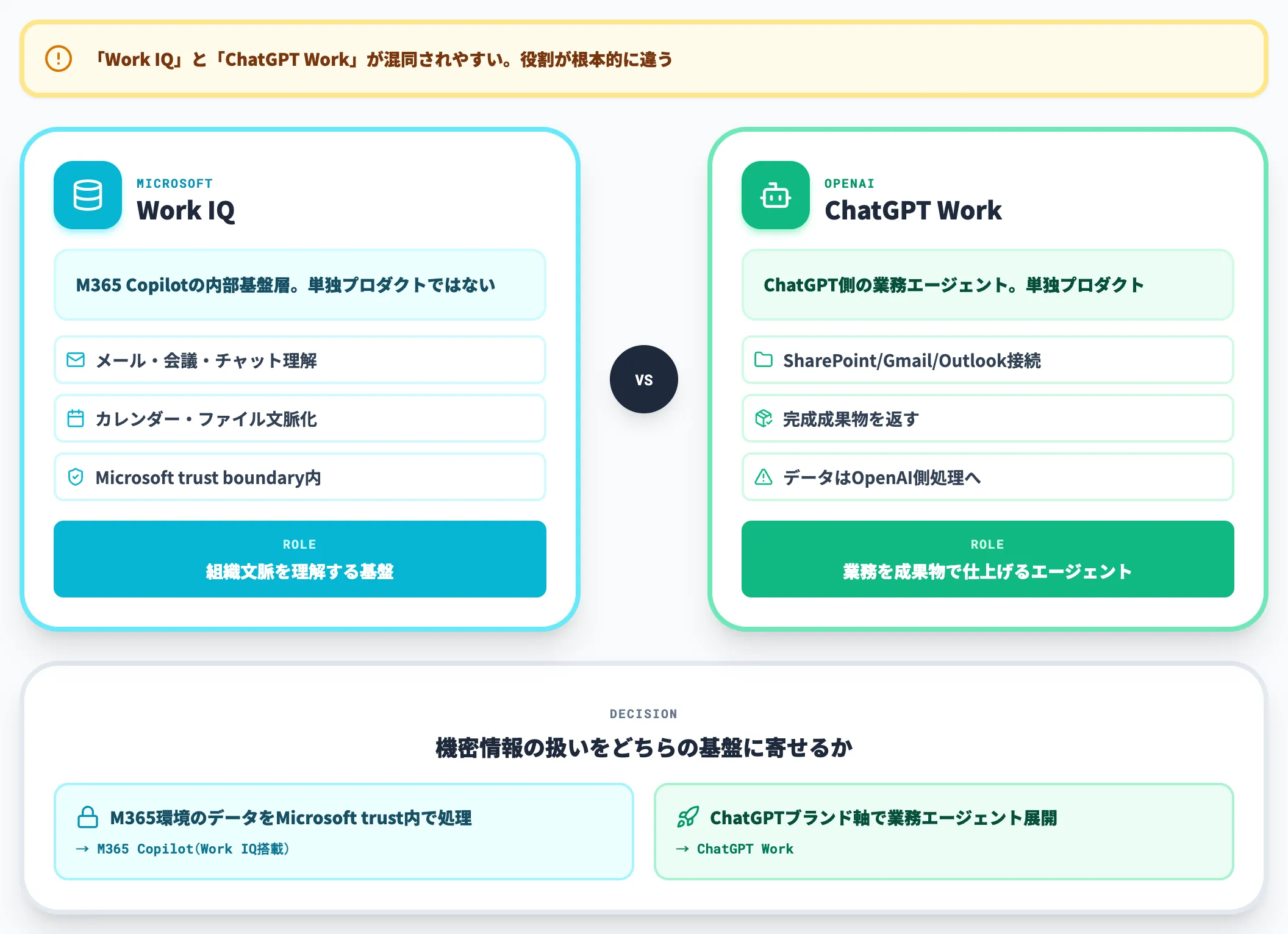Click the M365 Copilot(Work IQ搭載) text
The height and width of the screenshot is (934, 1288).
click(x=193, y=849)
